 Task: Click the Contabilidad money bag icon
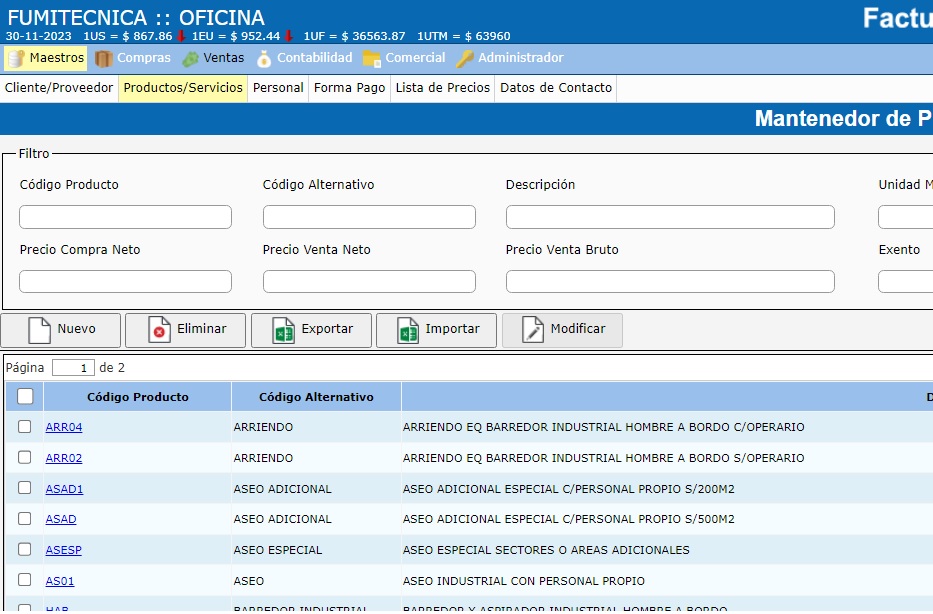click(x=264, y=59)
